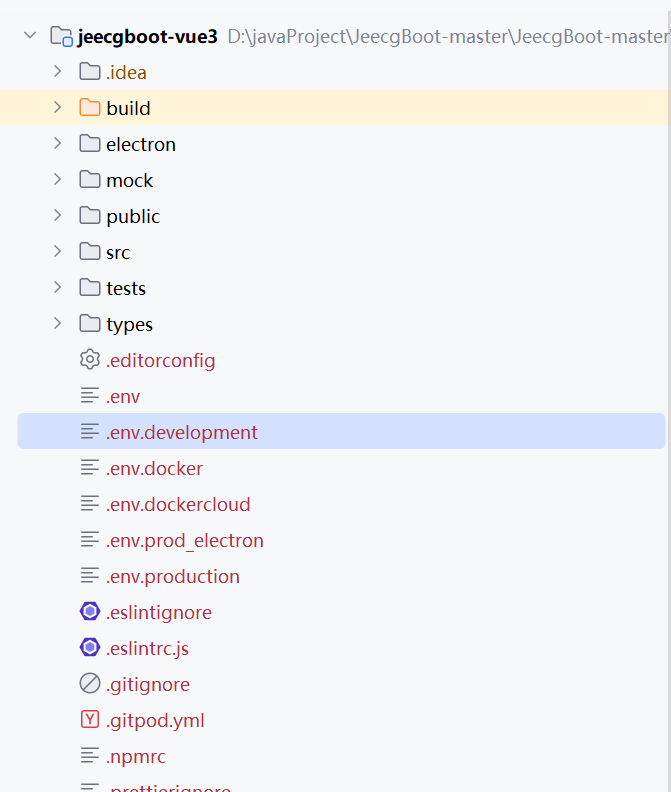Image resolution: width=671 pixels, height=792 pixels.
Task: Select the mock folder
Action: click(129, 180)
